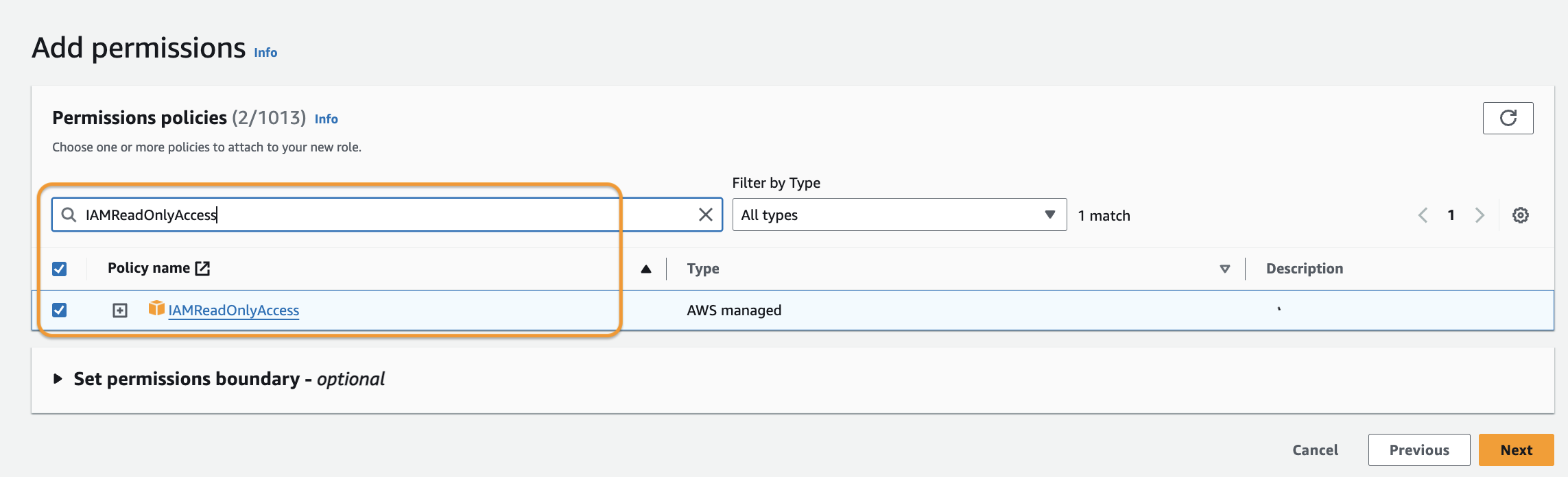Click the Previous button

(x=1418, y=450)
